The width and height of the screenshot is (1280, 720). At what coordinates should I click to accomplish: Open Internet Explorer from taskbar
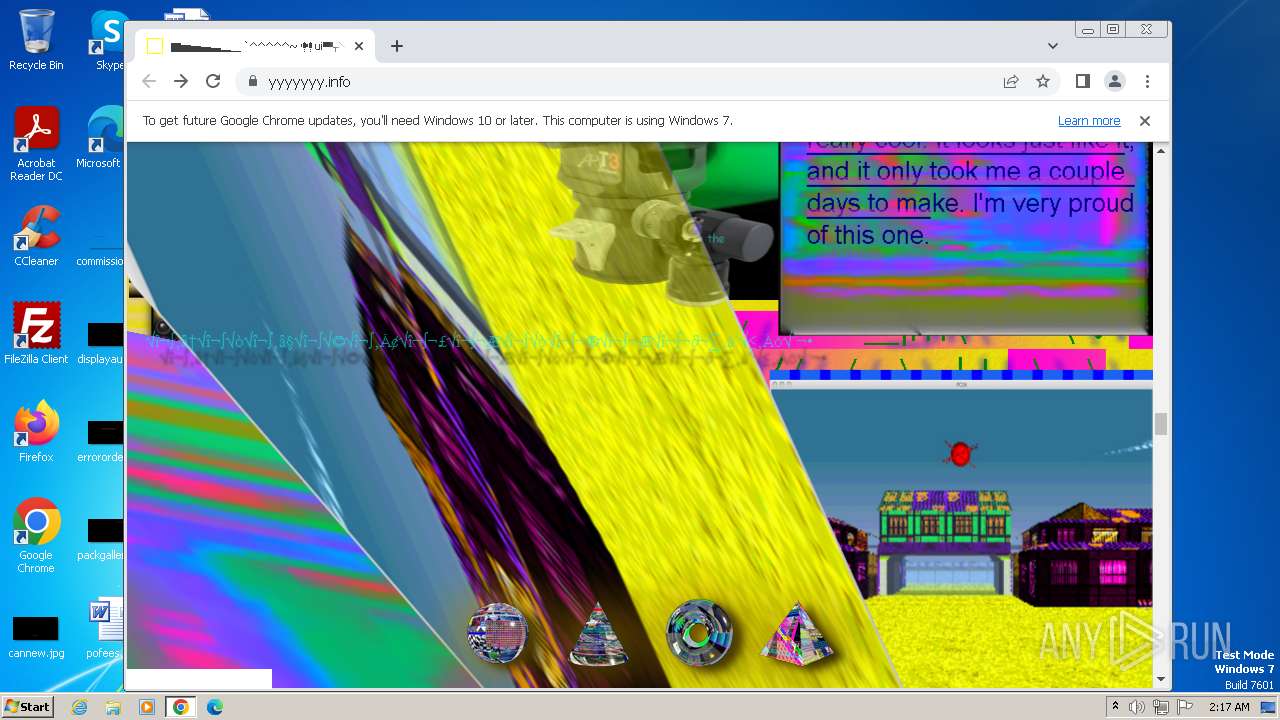click(80, 707)
